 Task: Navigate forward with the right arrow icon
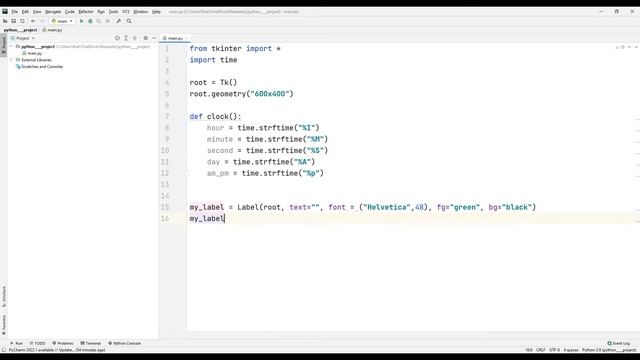coord(42,21)
